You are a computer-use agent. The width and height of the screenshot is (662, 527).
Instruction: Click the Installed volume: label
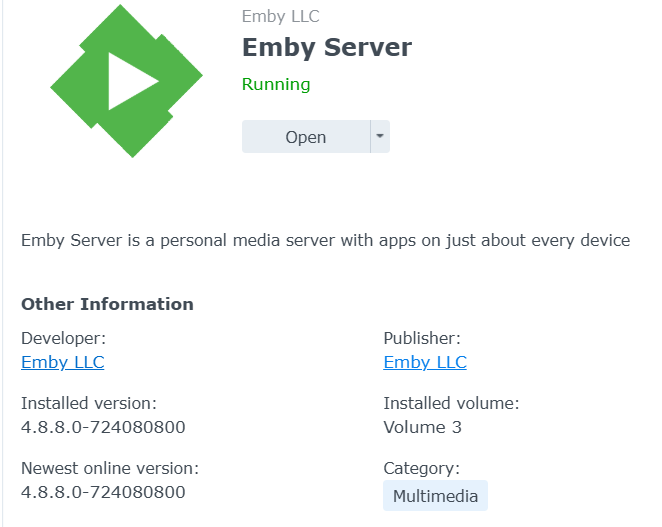click(451, 403)
